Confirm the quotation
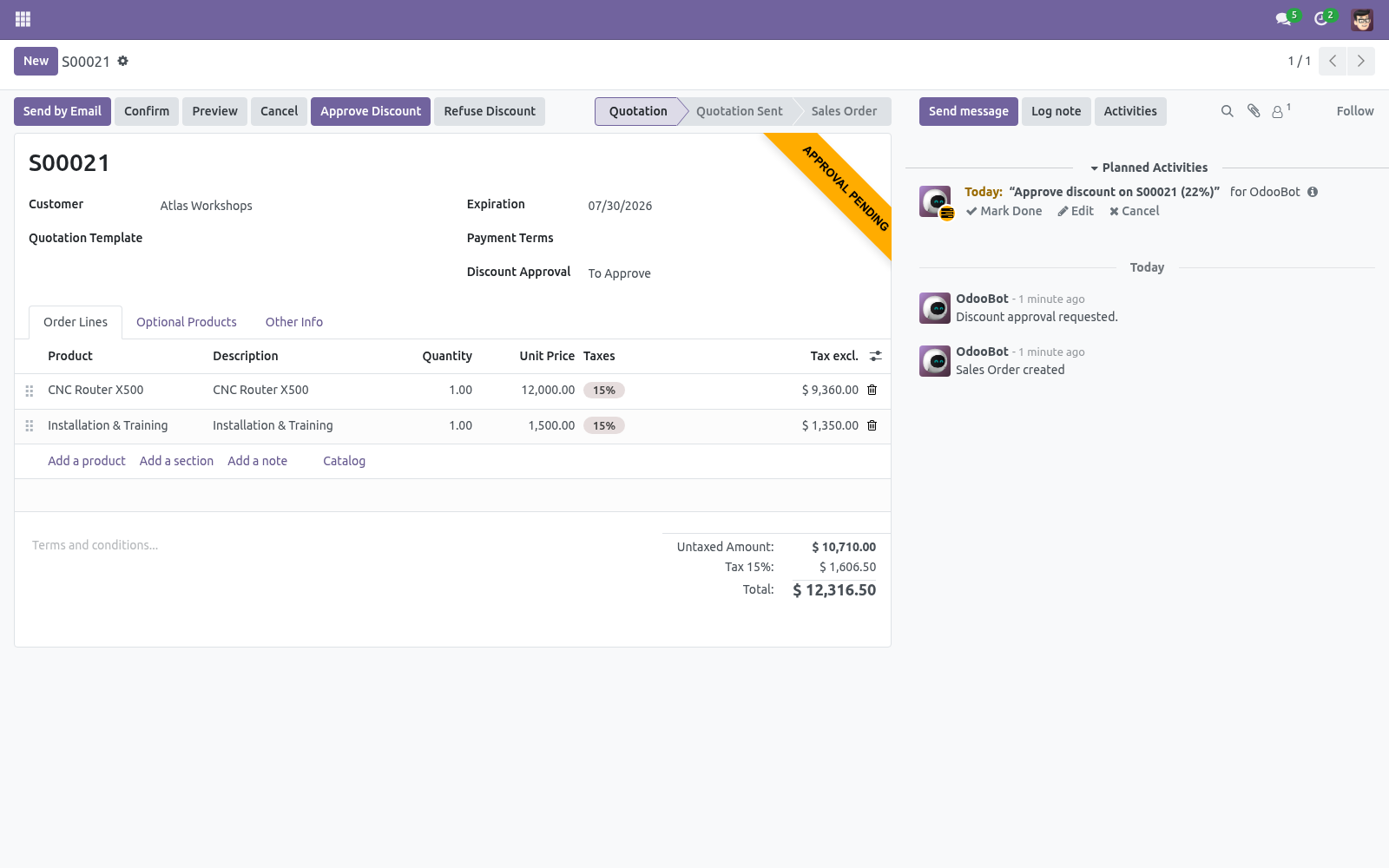 147,111
